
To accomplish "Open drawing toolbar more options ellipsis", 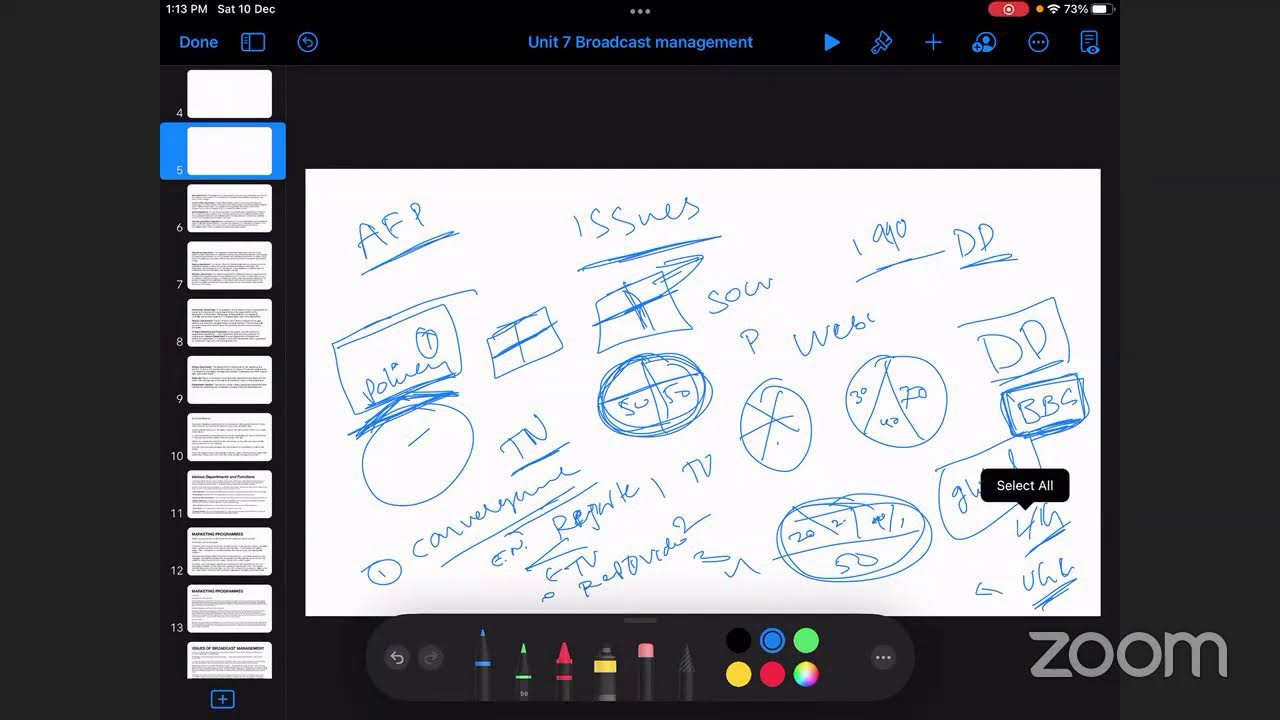I will pos(883,657).
